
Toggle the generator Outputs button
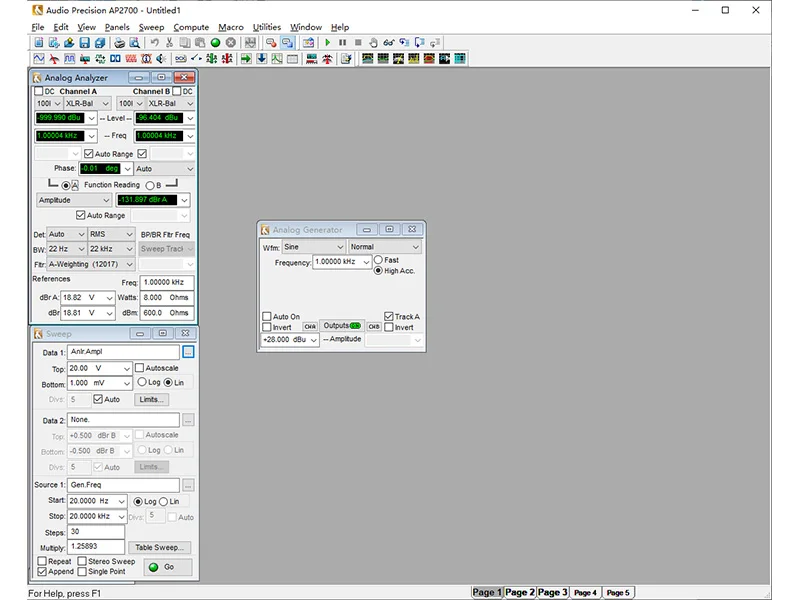click(x=342, y=326)
